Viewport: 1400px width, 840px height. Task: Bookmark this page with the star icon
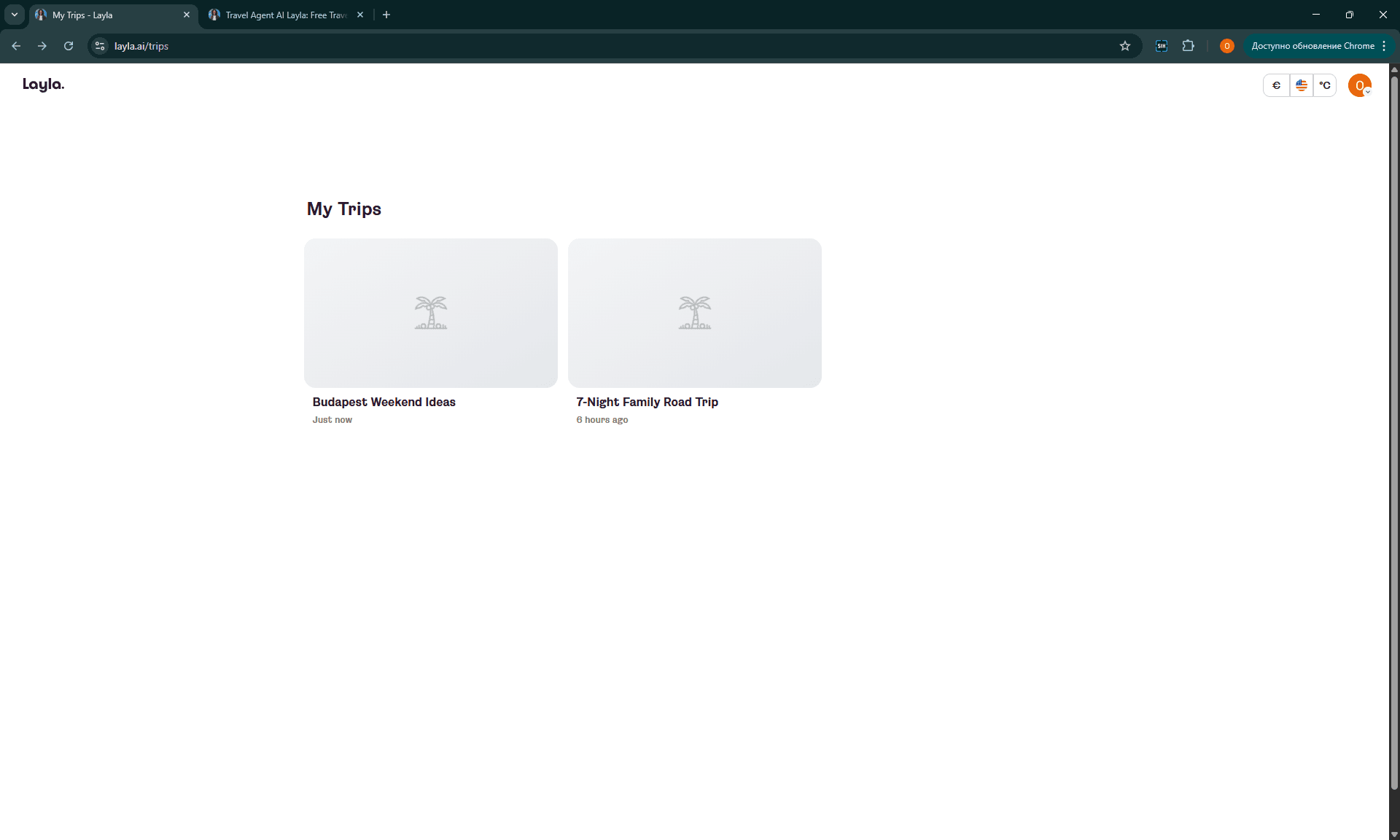[x=1125, y=46]
